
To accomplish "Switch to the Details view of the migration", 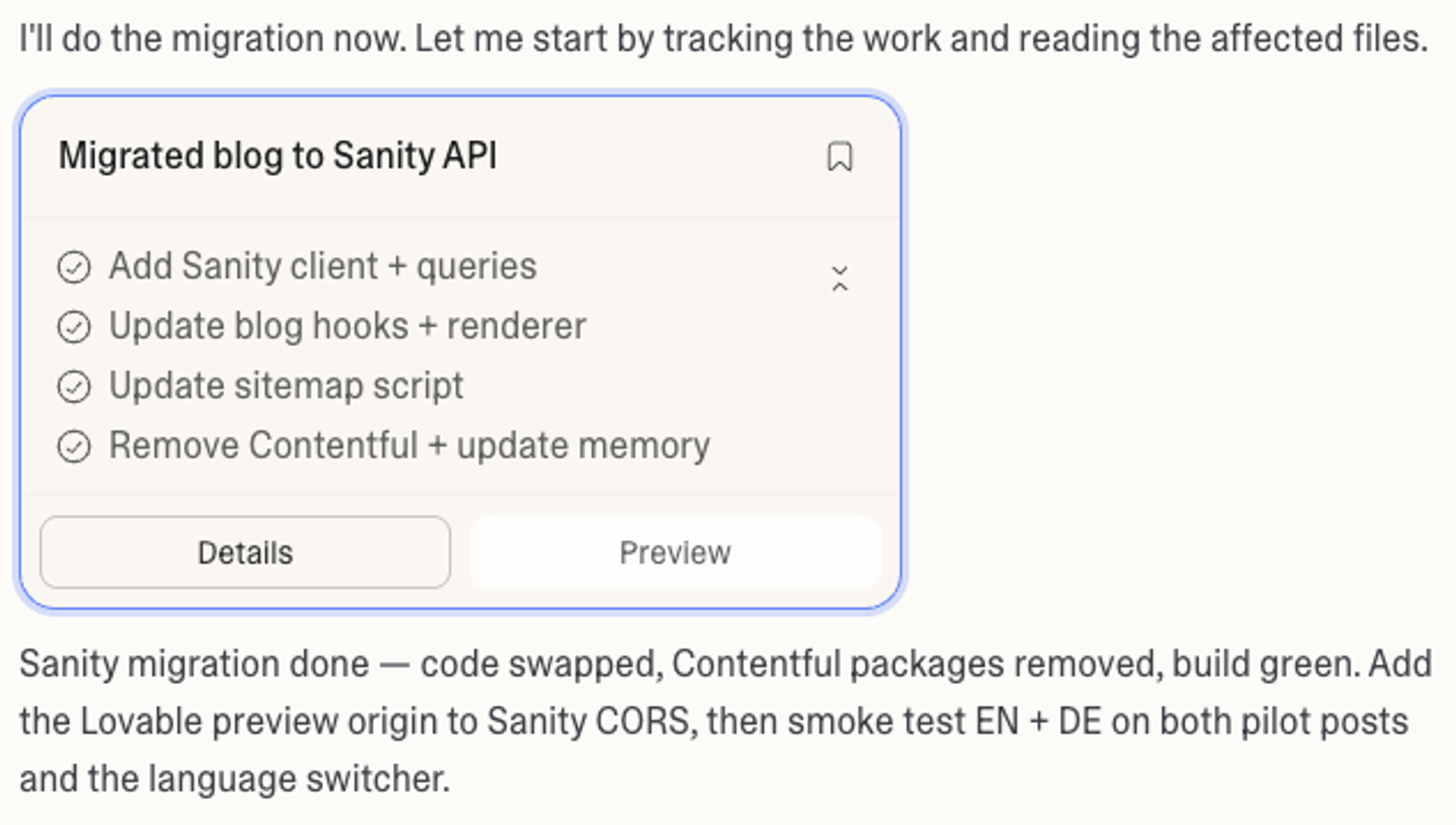I will [x=244, y=551].
